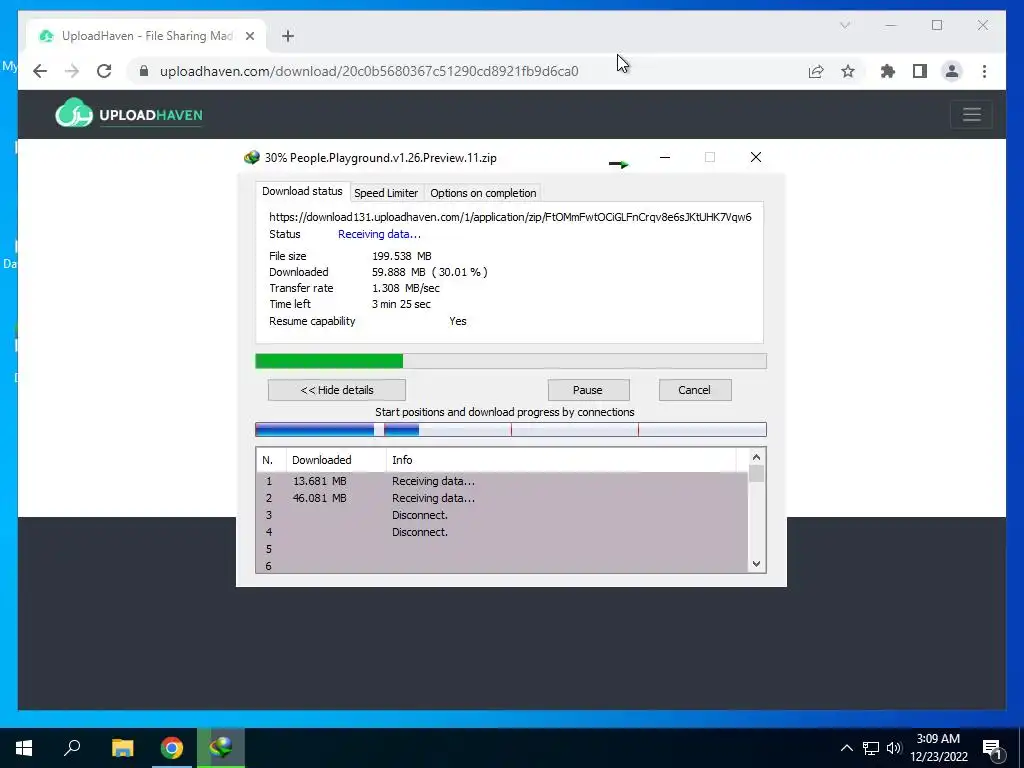Open Chrome tab search dropdown arrow

[844, 25]
